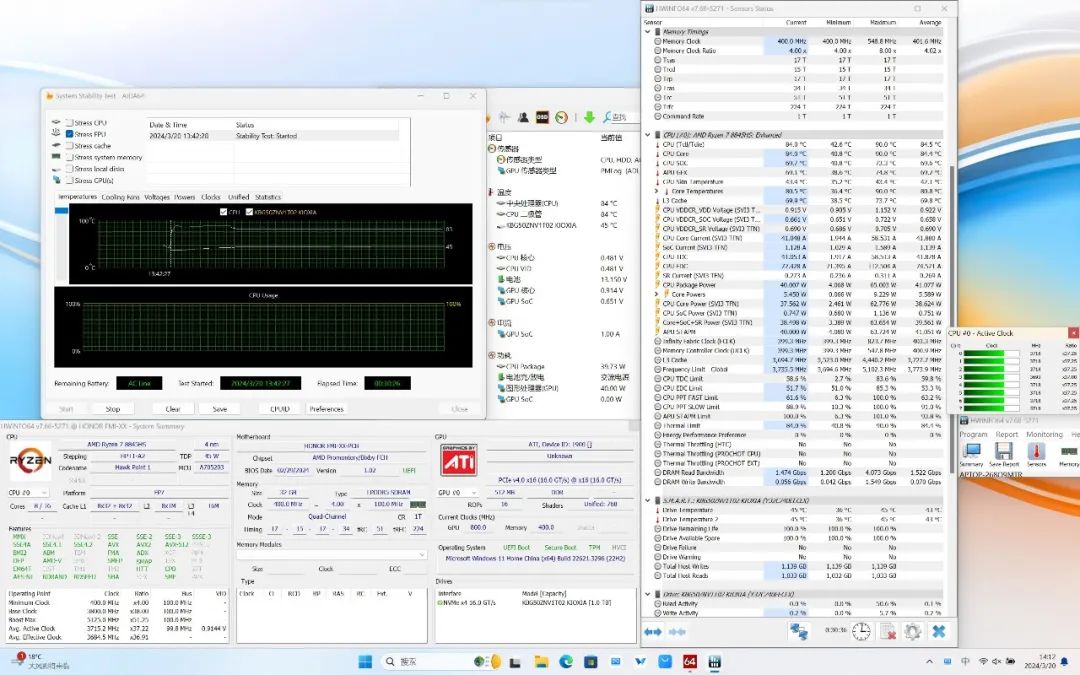Click the ATI graphics logo
Screen dimensions: 1080x675
tap(459, 459)
